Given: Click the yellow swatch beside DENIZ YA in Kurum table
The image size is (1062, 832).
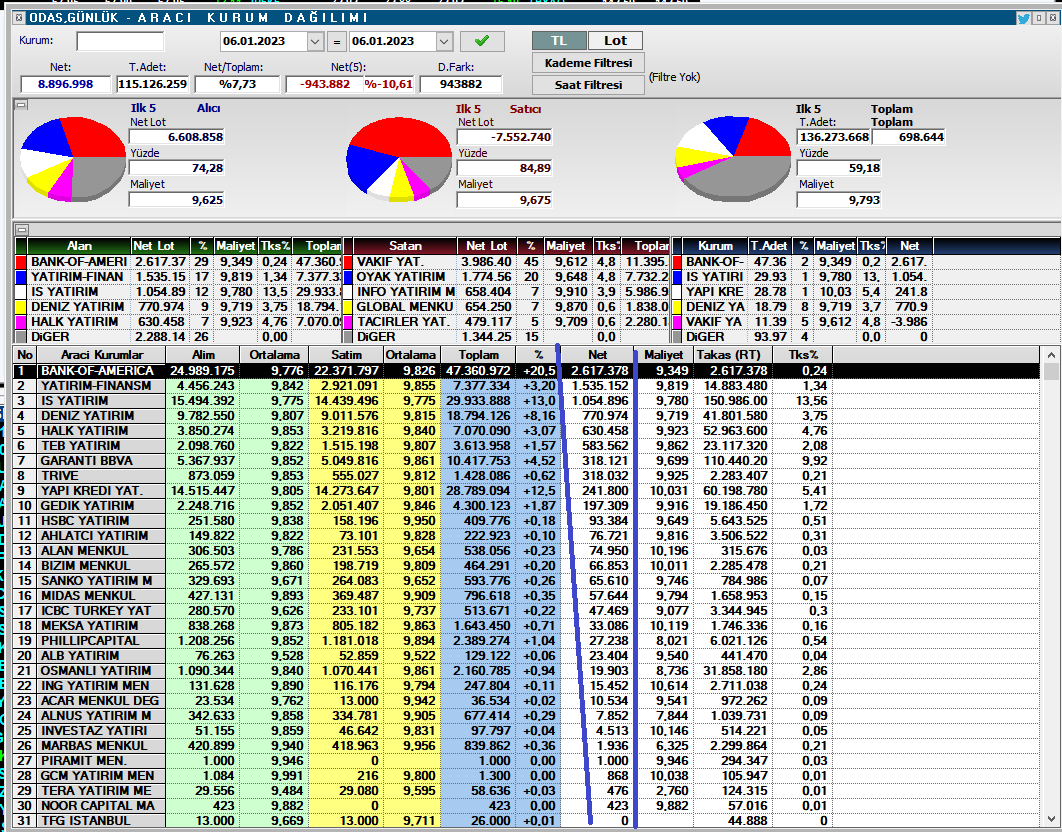Looking at the screenshot, I should tap(677, 307).
